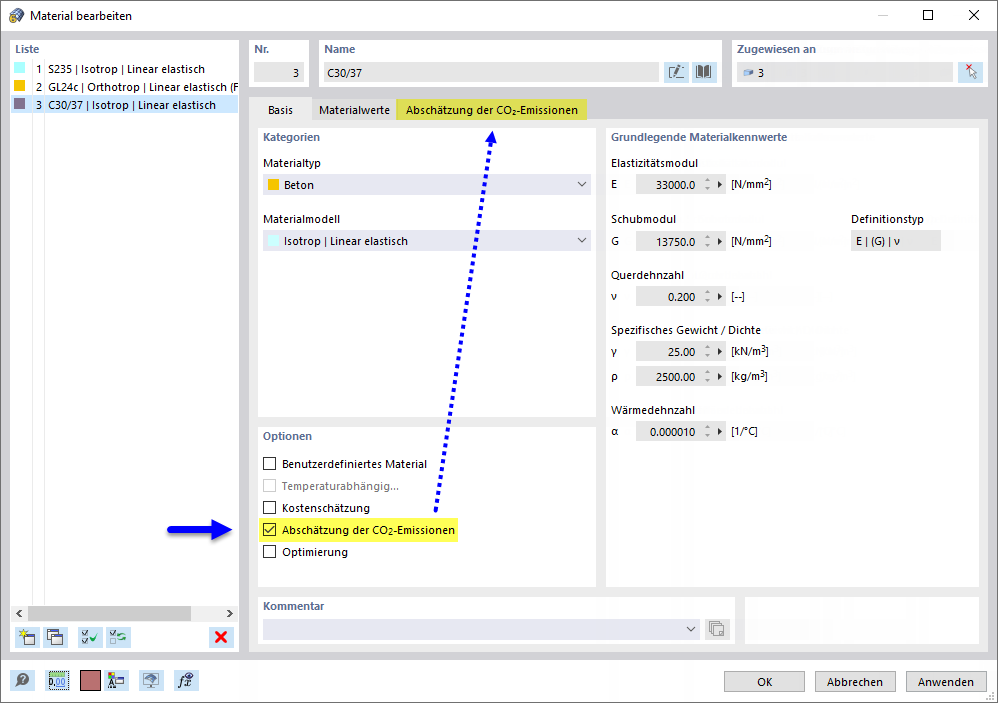Click the screen view icon bottom toolbar
The height and width of the screenshot is (703, 998).
[x=151, y=681]
